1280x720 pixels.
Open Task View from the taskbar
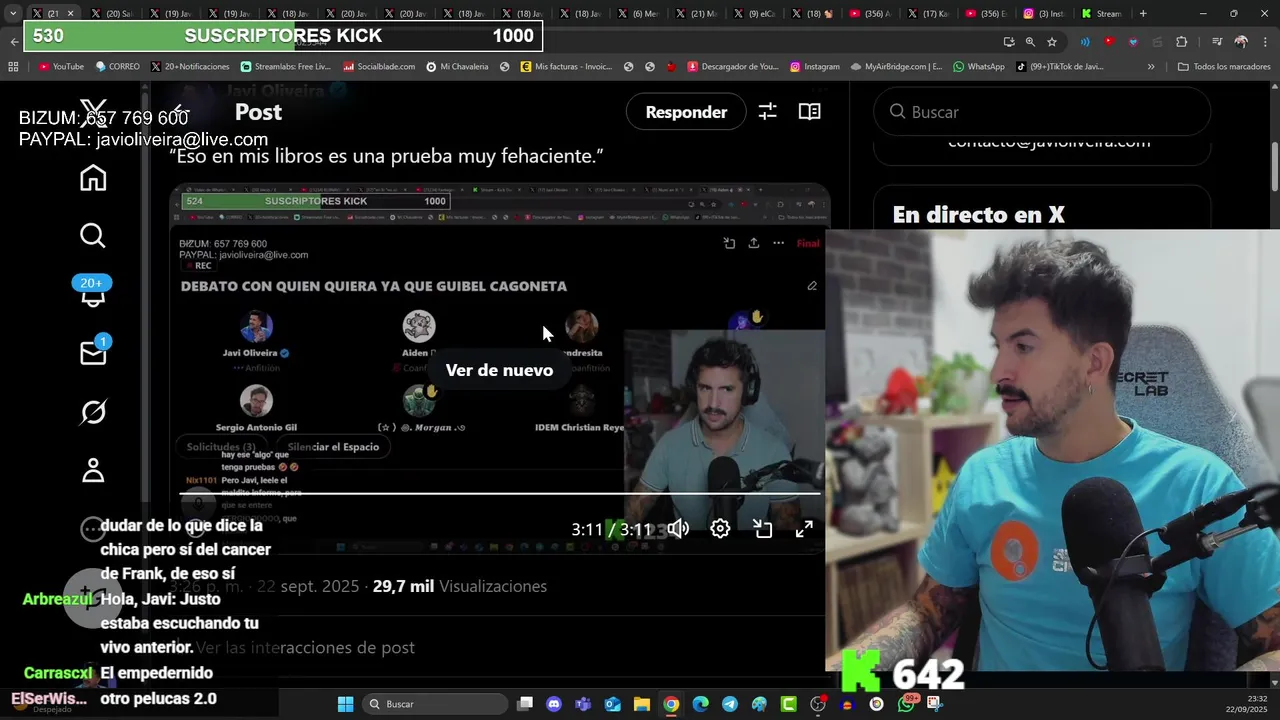[x=525, y=704]
